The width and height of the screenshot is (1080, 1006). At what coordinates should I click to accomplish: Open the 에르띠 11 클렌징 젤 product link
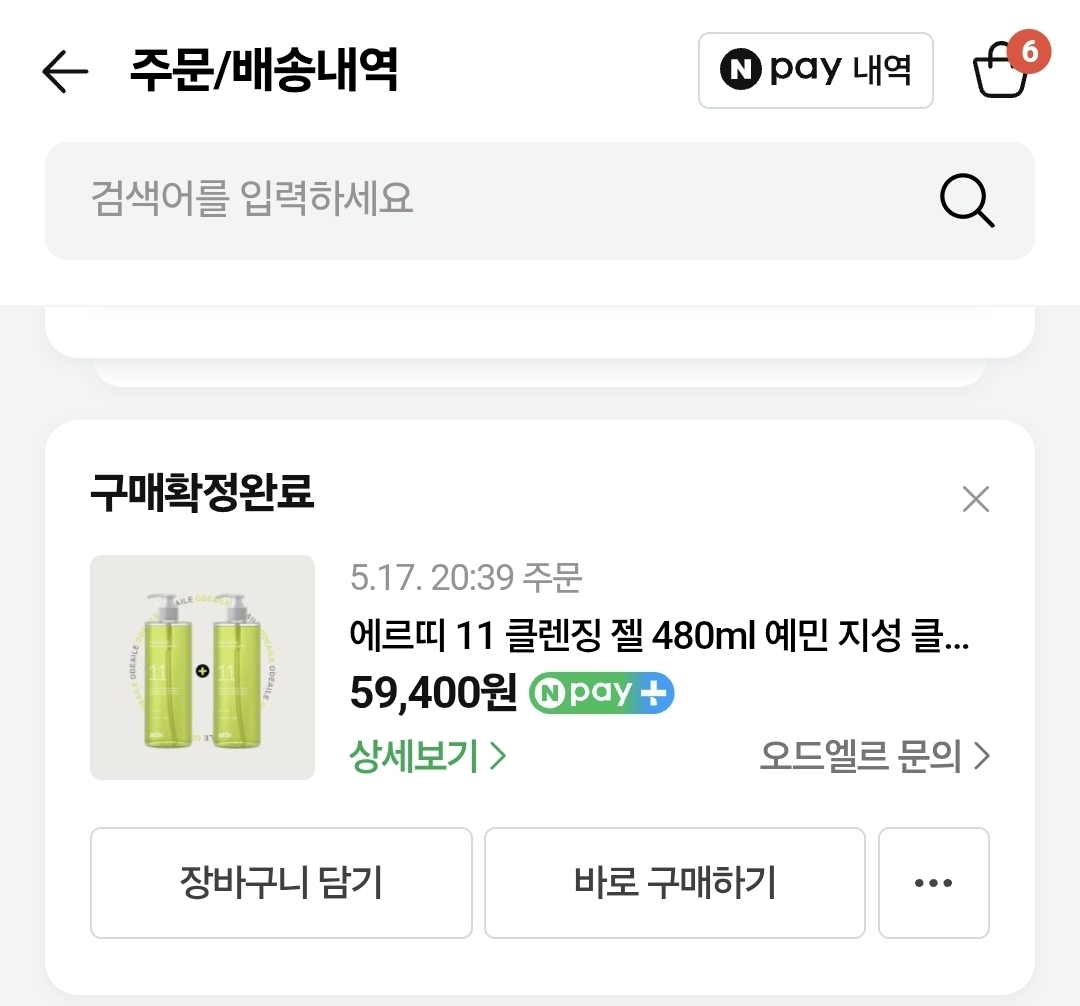point(660,637)
